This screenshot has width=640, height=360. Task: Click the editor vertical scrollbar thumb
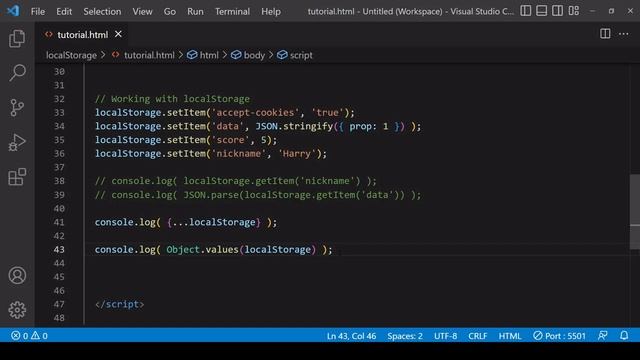[x=635, y=212]
